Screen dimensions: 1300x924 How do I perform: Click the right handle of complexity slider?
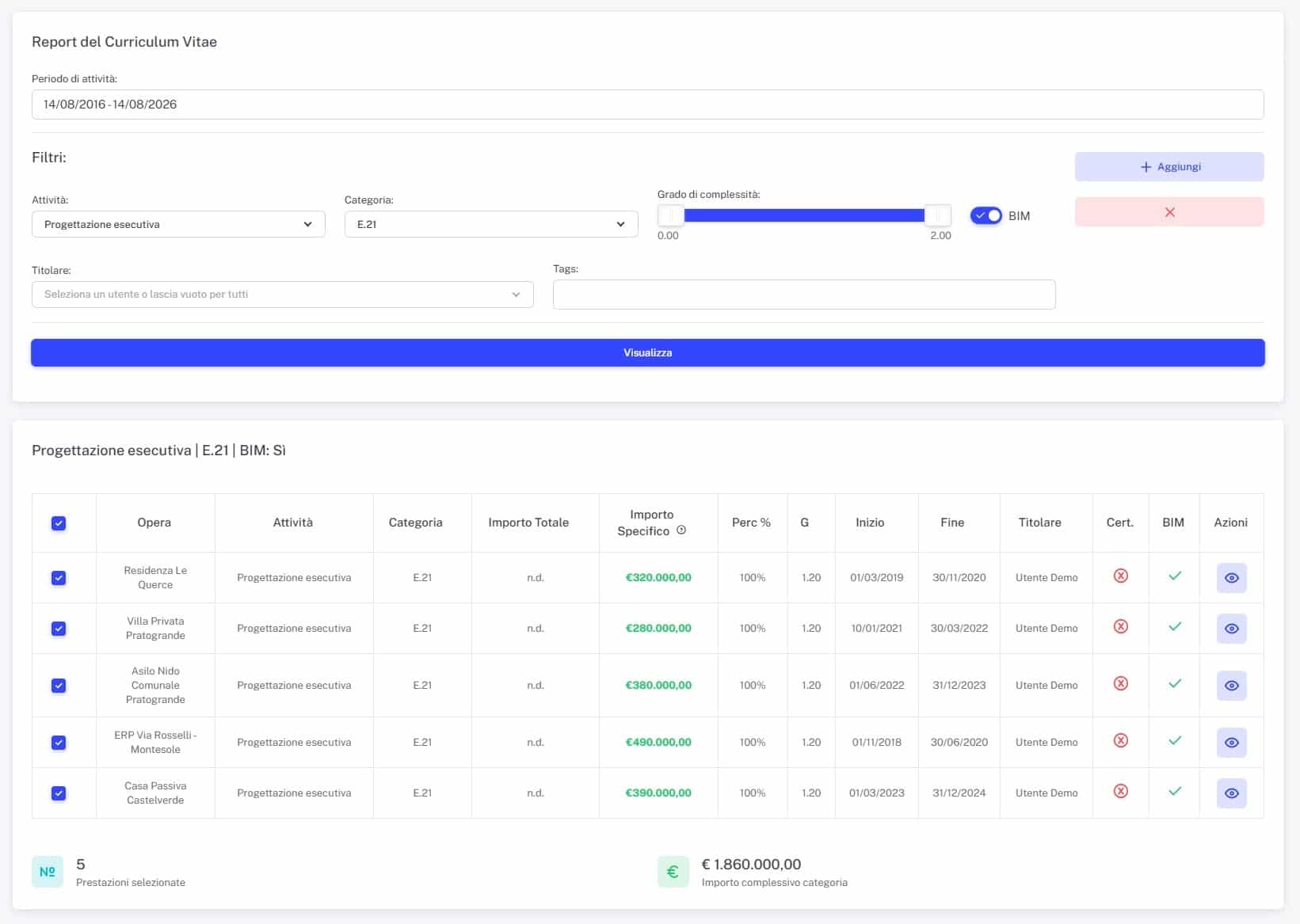coord(938,215)
